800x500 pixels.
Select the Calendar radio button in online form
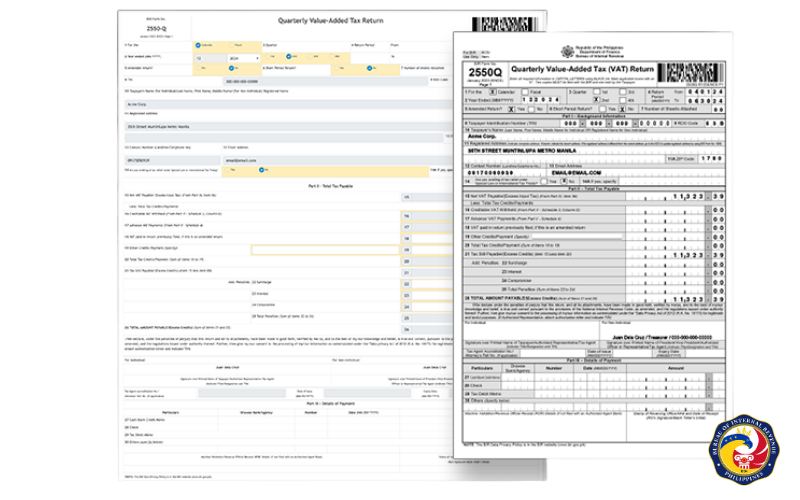(x=200, y=44)
